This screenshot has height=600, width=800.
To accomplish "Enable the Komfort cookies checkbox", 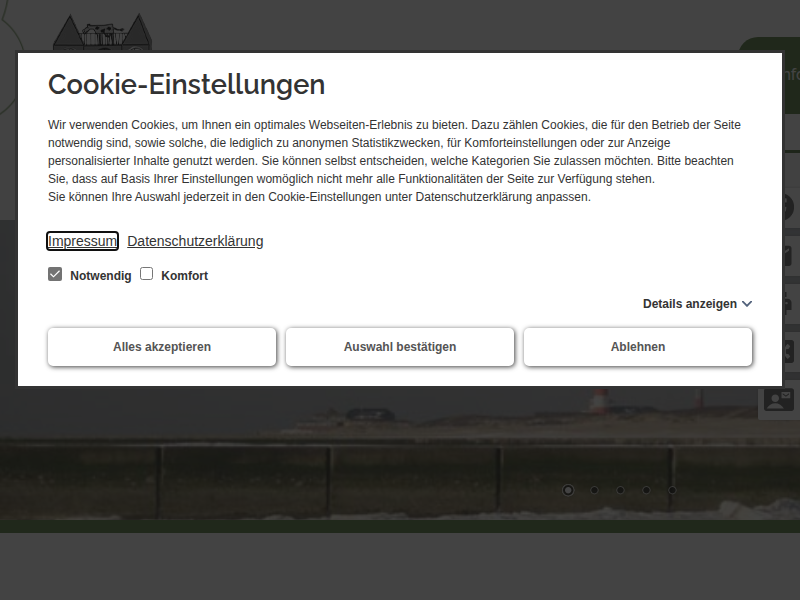I will pos(146,274).
